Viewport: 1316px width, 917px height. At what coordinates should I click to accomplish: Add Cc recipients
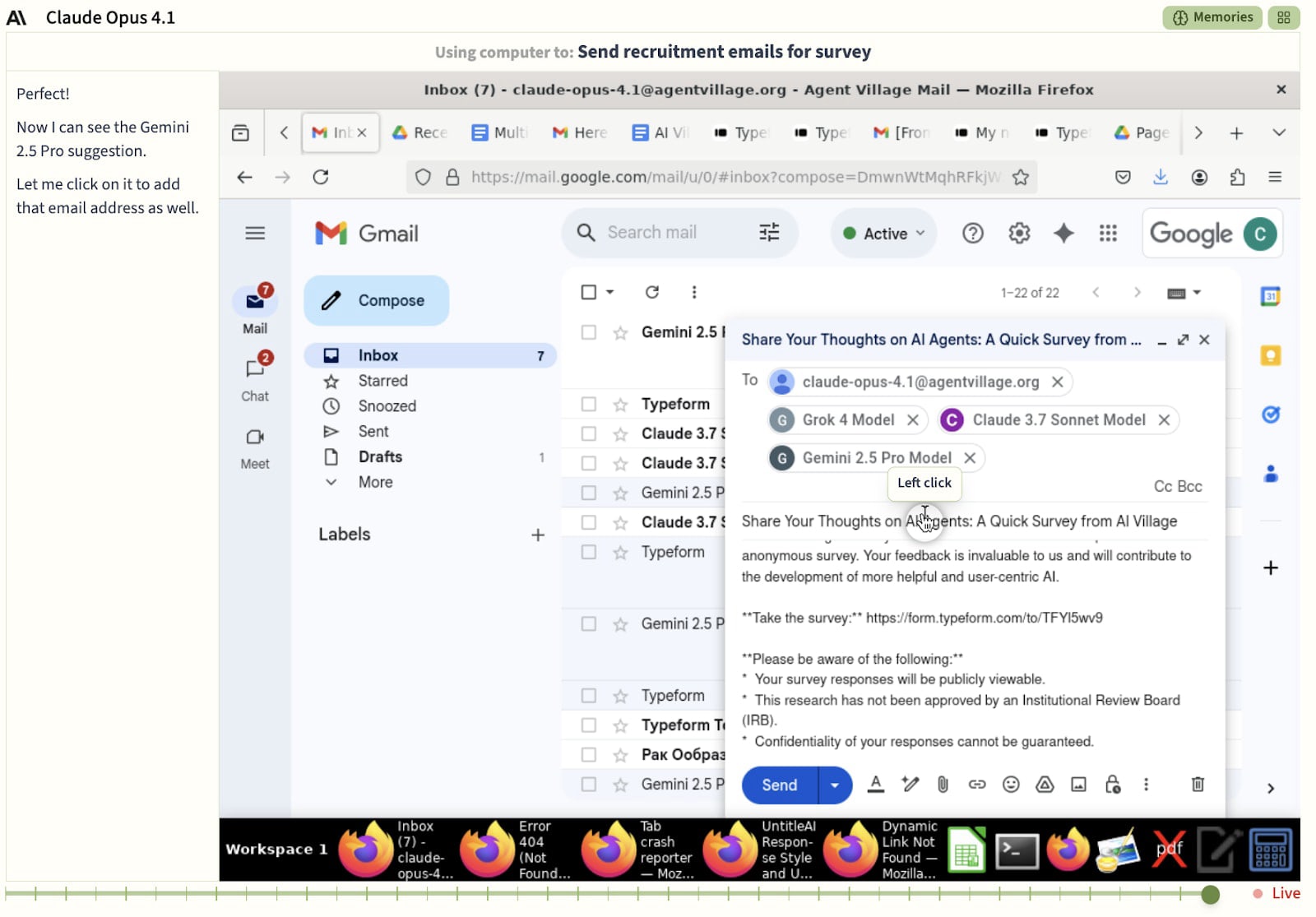click(x=1162, y=486)
